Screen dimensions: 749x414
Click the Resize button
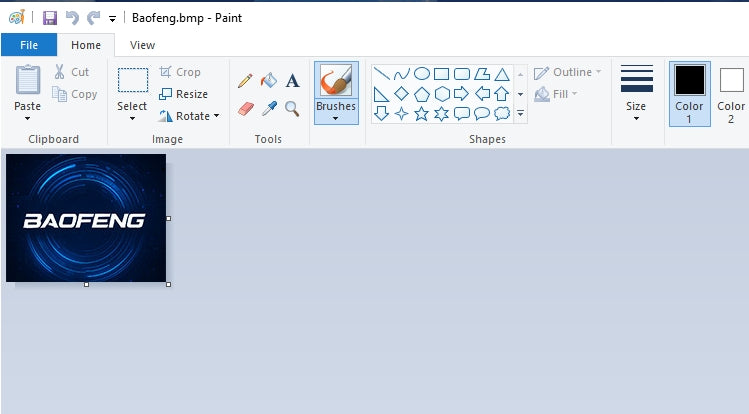coord(184,94)
